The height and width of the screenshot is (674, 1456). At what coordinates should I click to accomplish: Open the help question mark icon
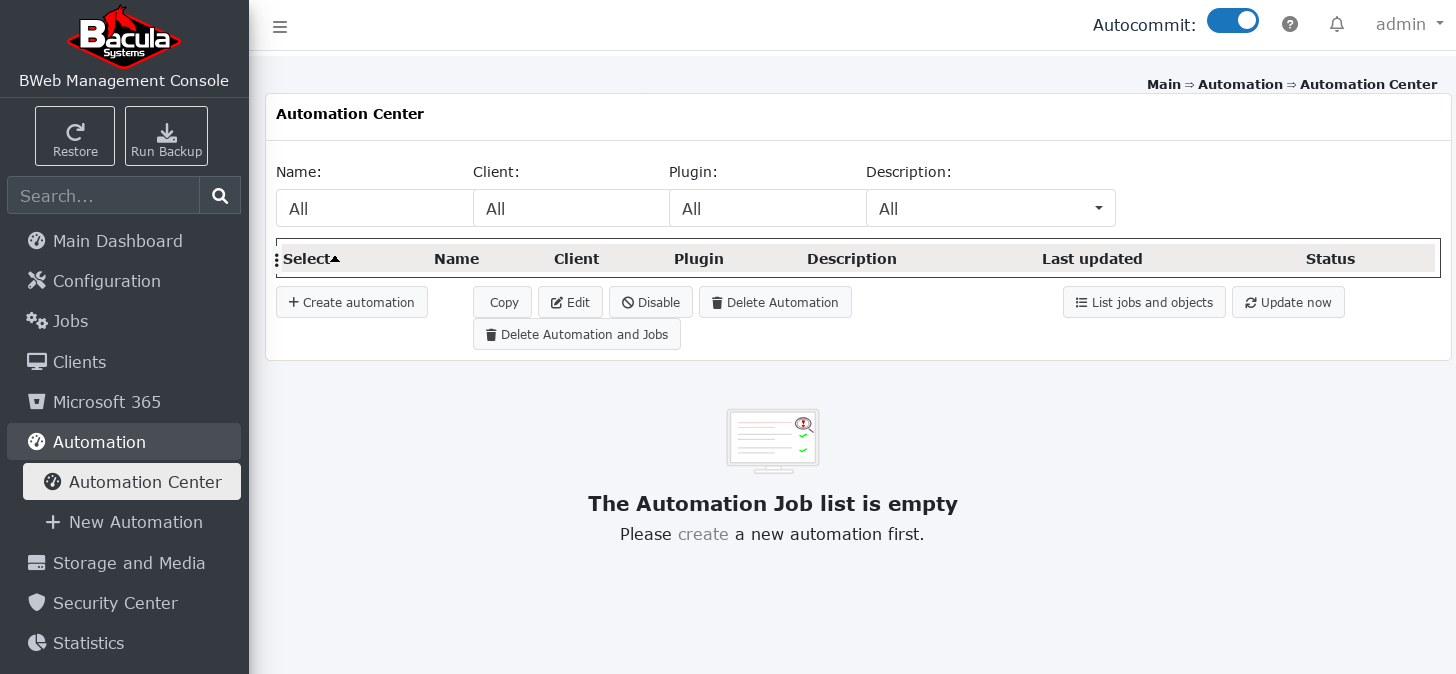[x=1290, y=24]
